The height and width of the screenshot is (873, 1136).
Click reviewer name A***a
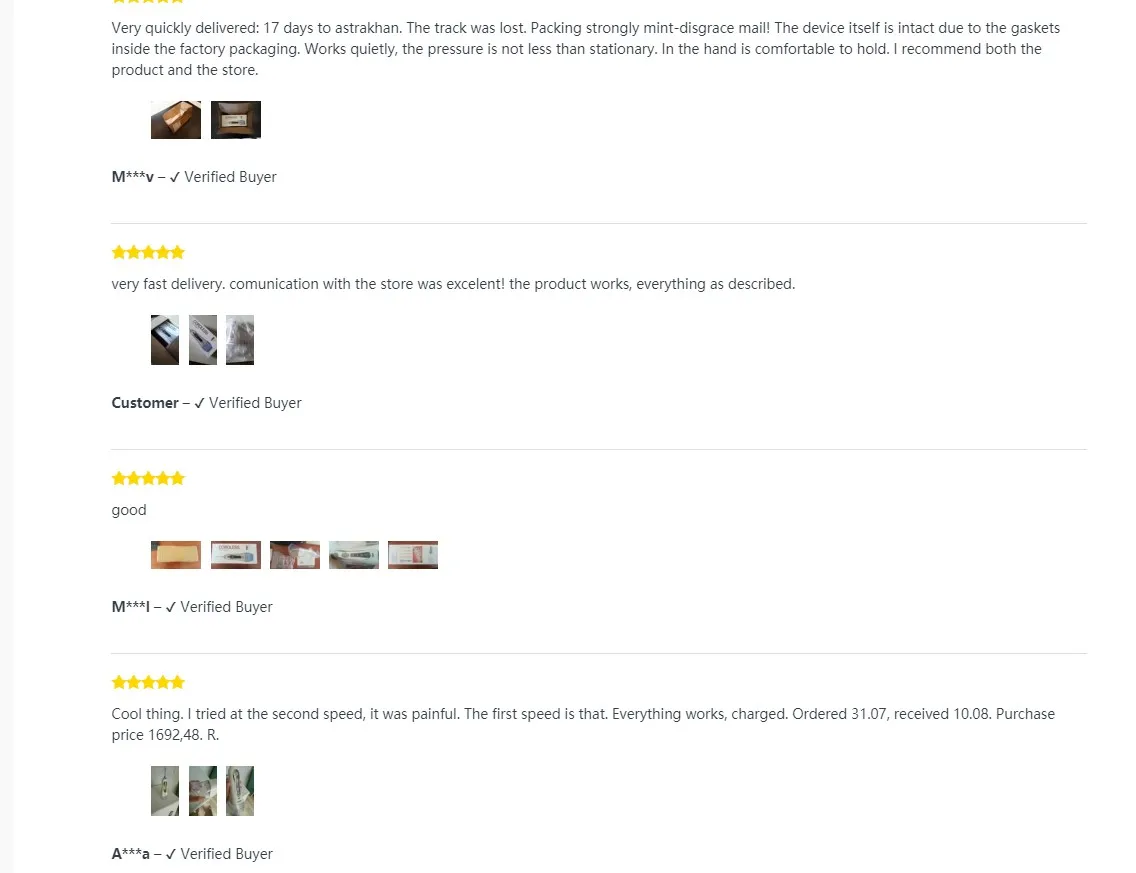pyautogui.click(x=130, y=854)
